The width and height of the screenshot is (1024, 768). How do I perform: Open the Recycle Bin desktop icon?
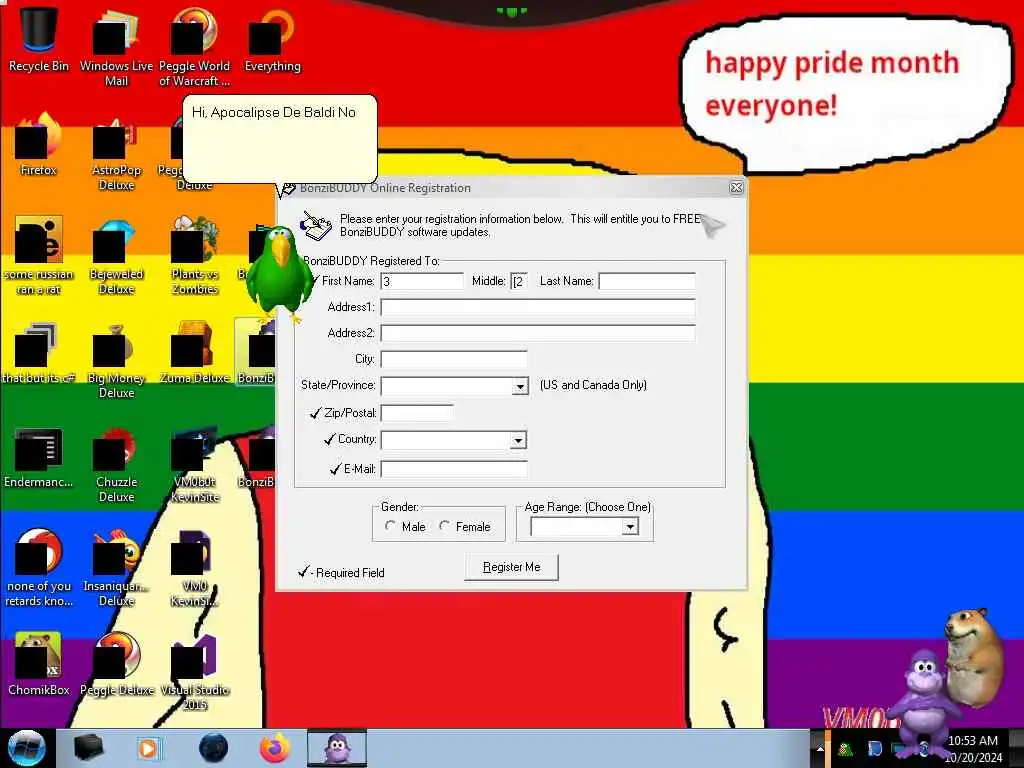[x=39, y=39]
